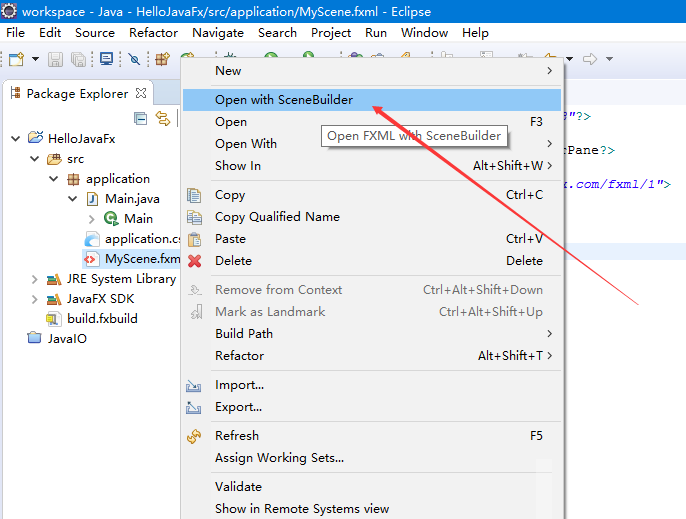Screen dimensions: 686x519
Task: Collapse the src folder node
Action: point(35,159)
